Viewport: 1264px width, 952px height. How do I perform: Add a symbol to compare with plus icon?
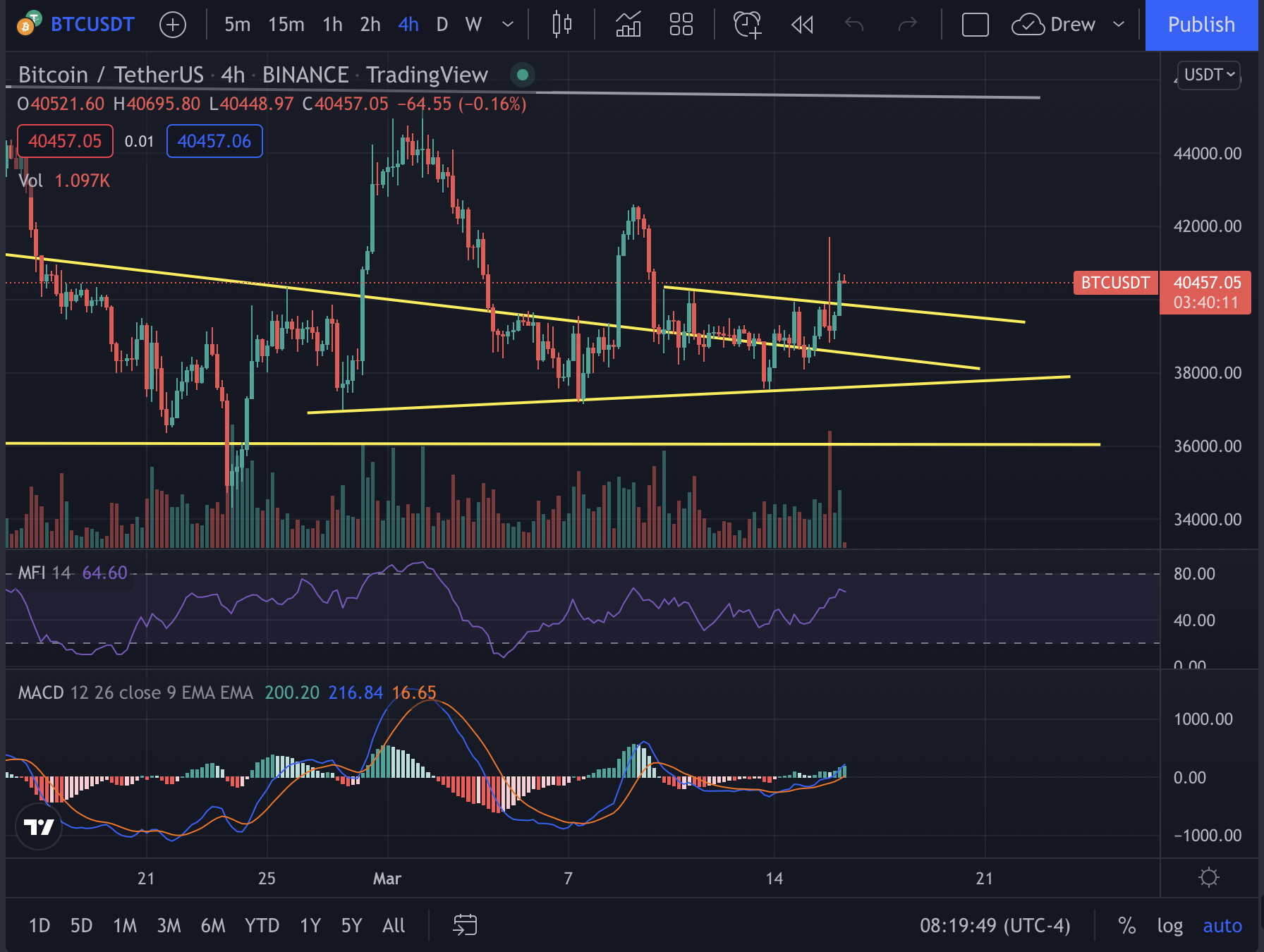point(173,25)
